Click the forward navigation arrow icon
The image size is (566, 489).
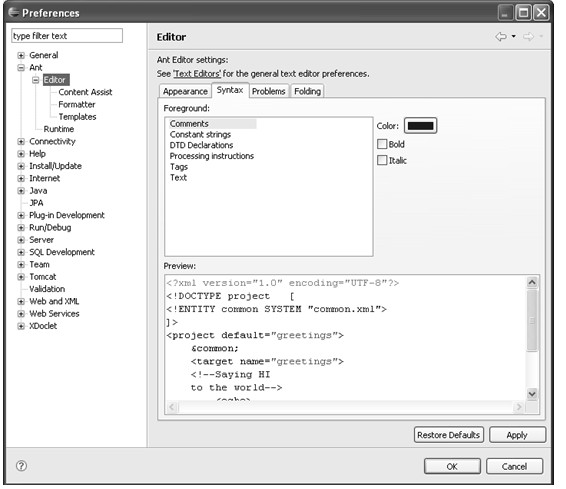coord(528,36)
